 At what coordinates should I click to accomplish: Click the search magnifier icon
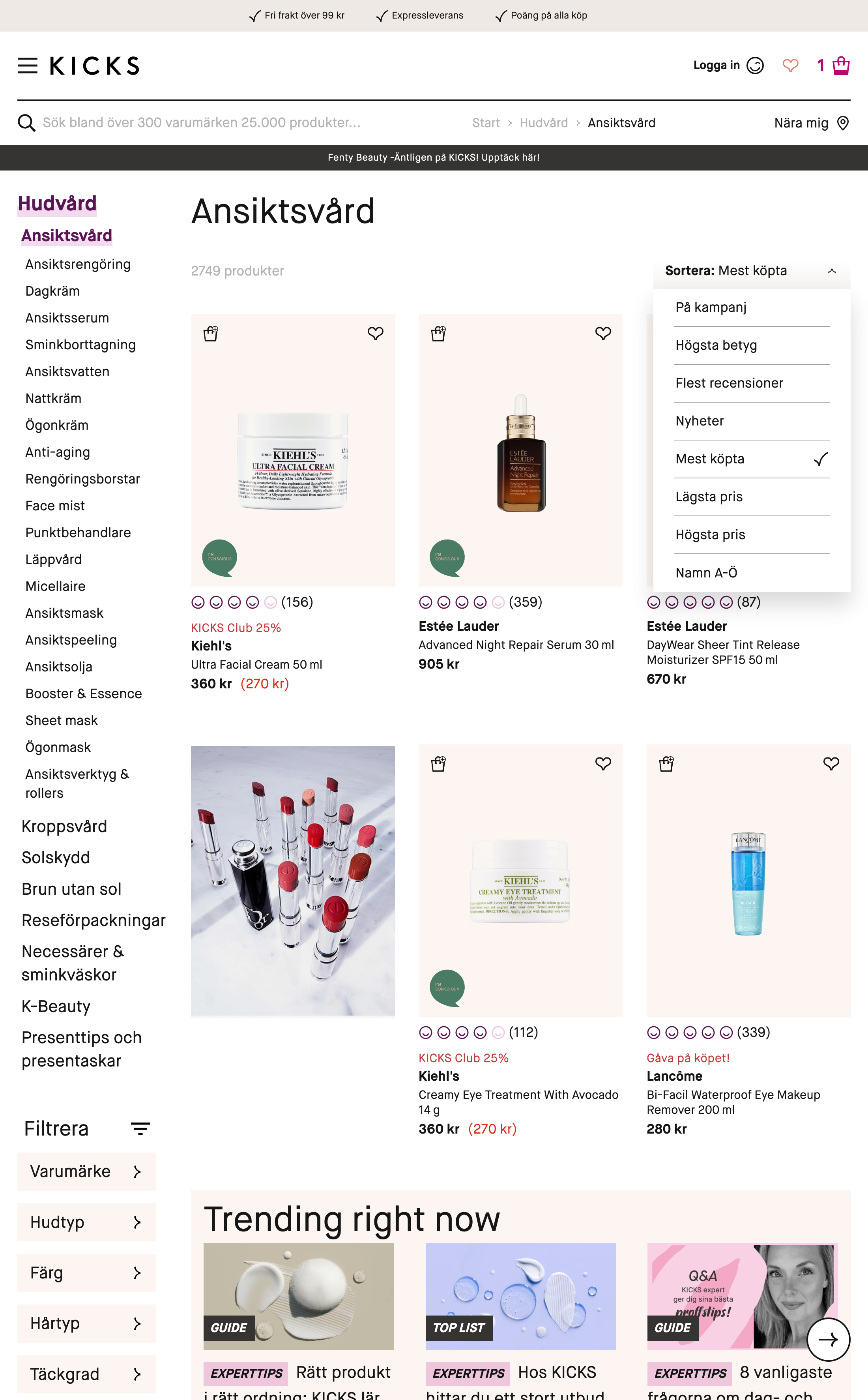(x=26, y=123)
